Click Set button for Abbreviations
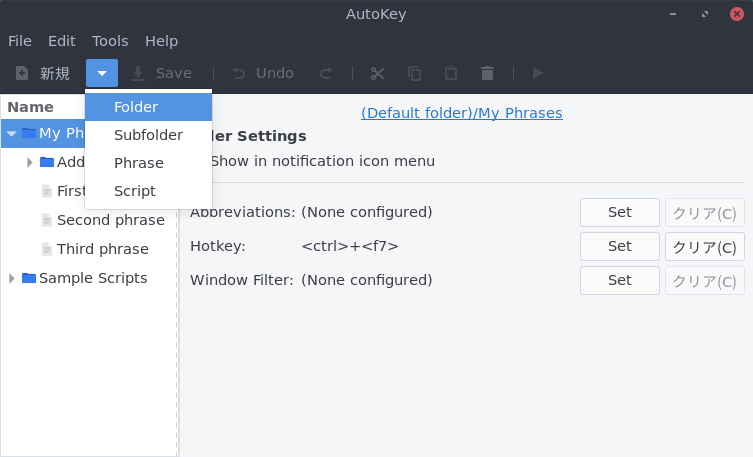Screen dimensions: 753x457 pyautogui.click(x=619, y=212)
